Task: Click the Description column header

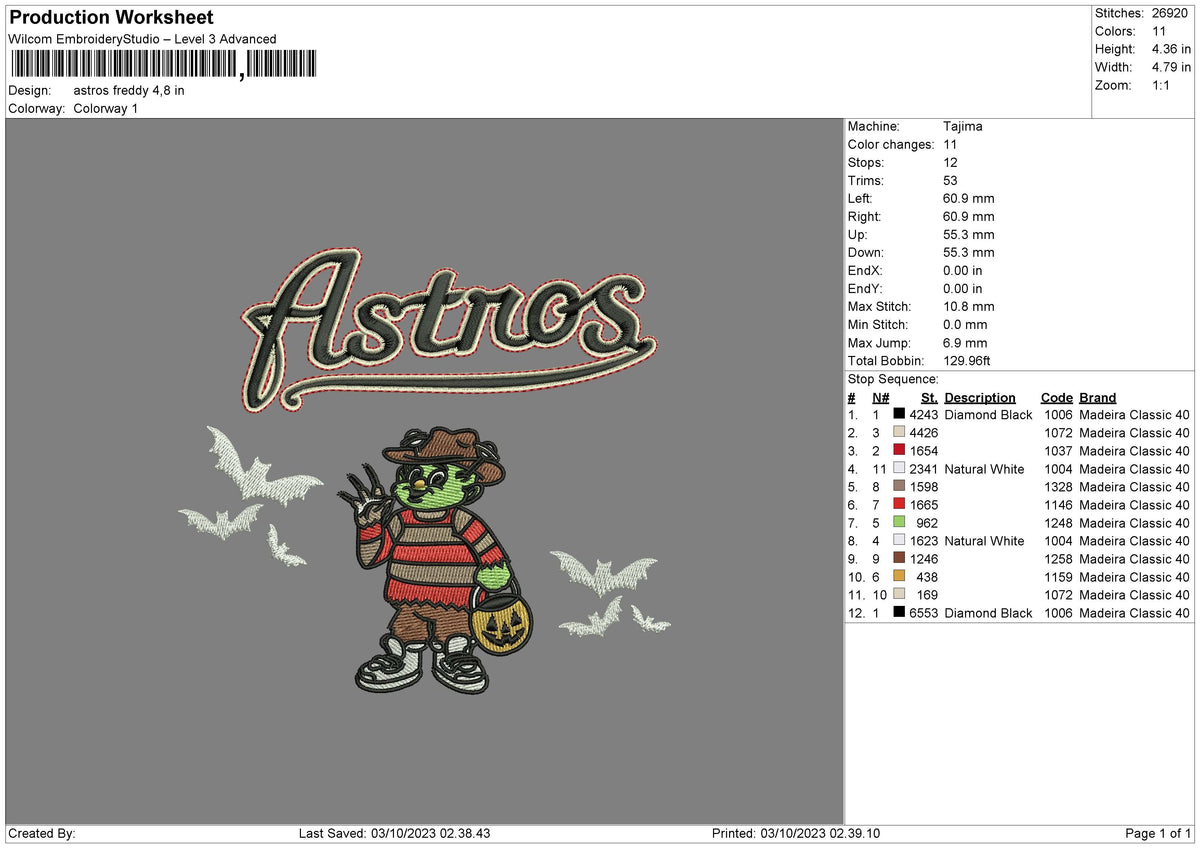Action: tap(980, 397)
